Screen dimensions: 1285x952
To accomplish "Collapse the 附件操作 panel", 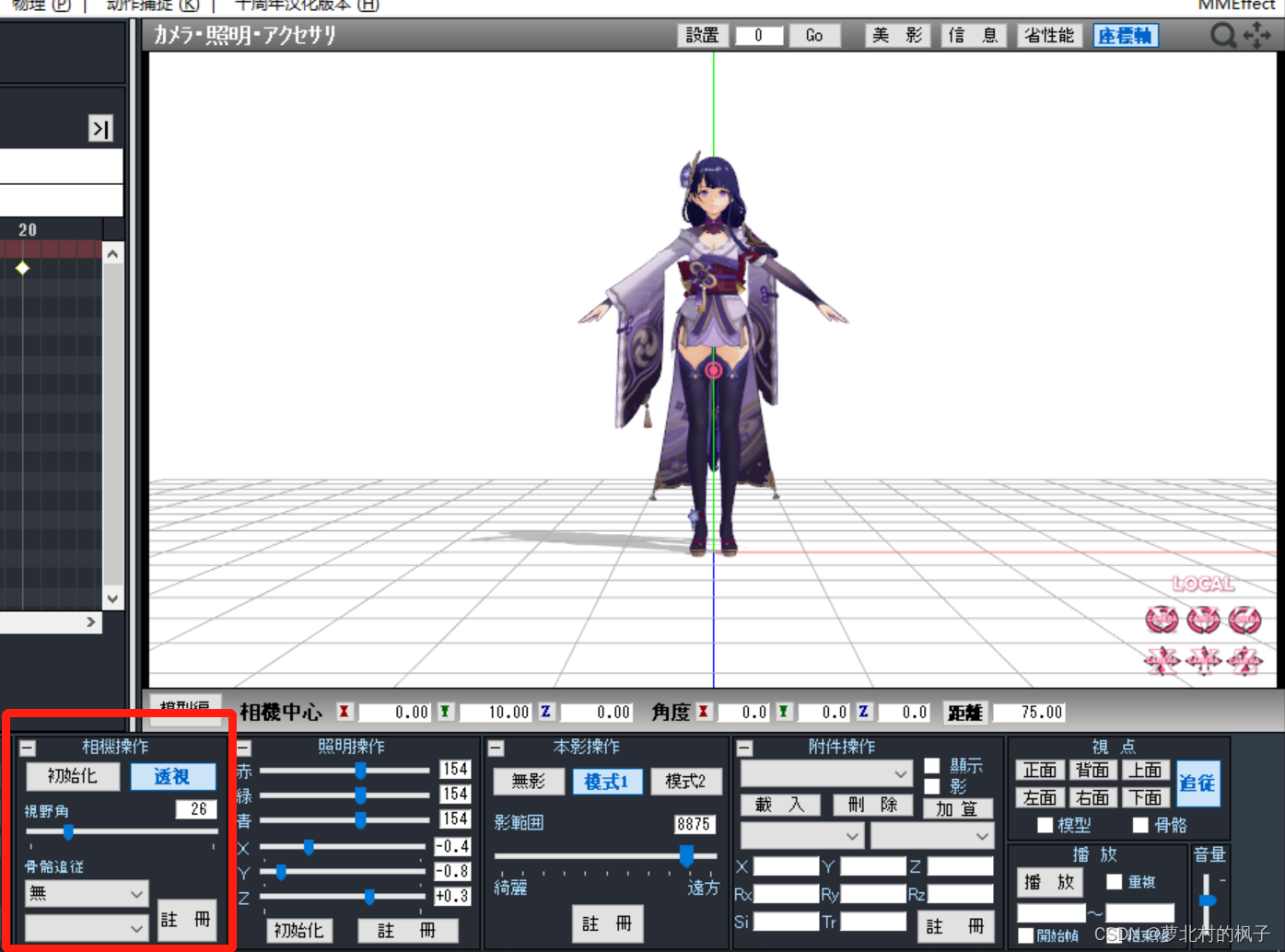I will [x=744, y=748].
